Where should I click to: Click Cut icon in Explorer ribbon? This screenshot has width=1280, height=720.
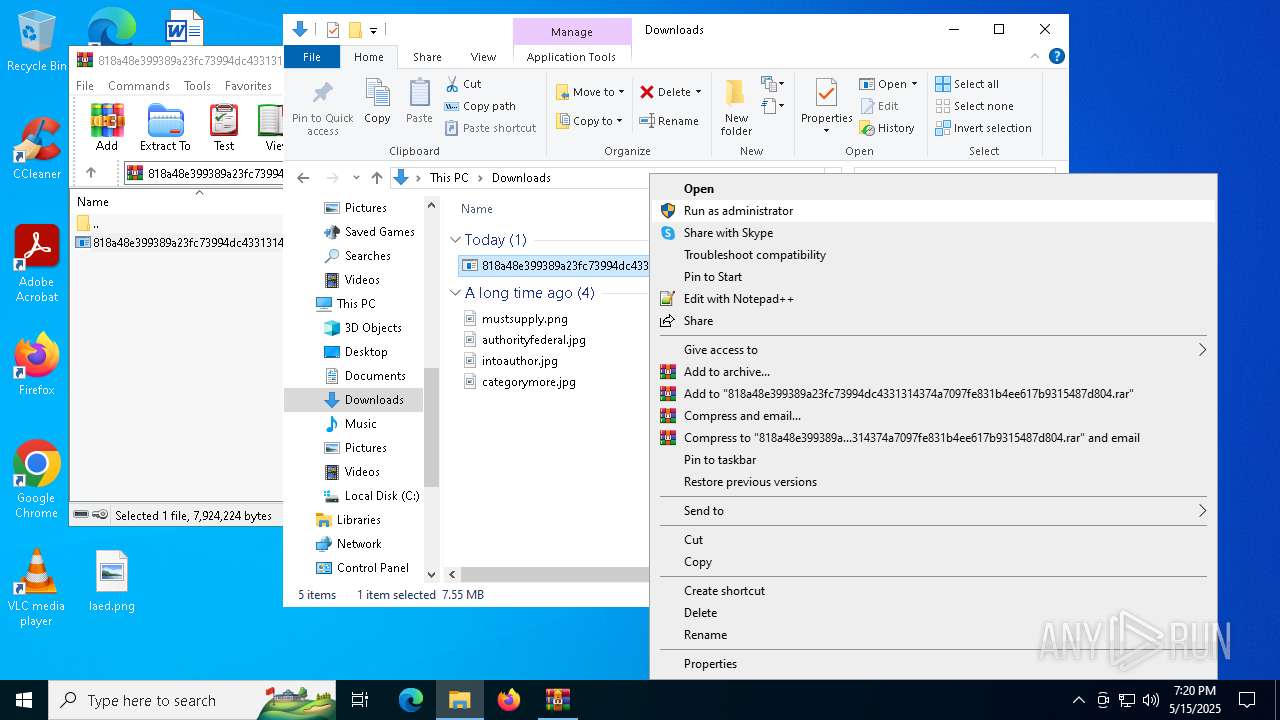[x=452, y=84]
